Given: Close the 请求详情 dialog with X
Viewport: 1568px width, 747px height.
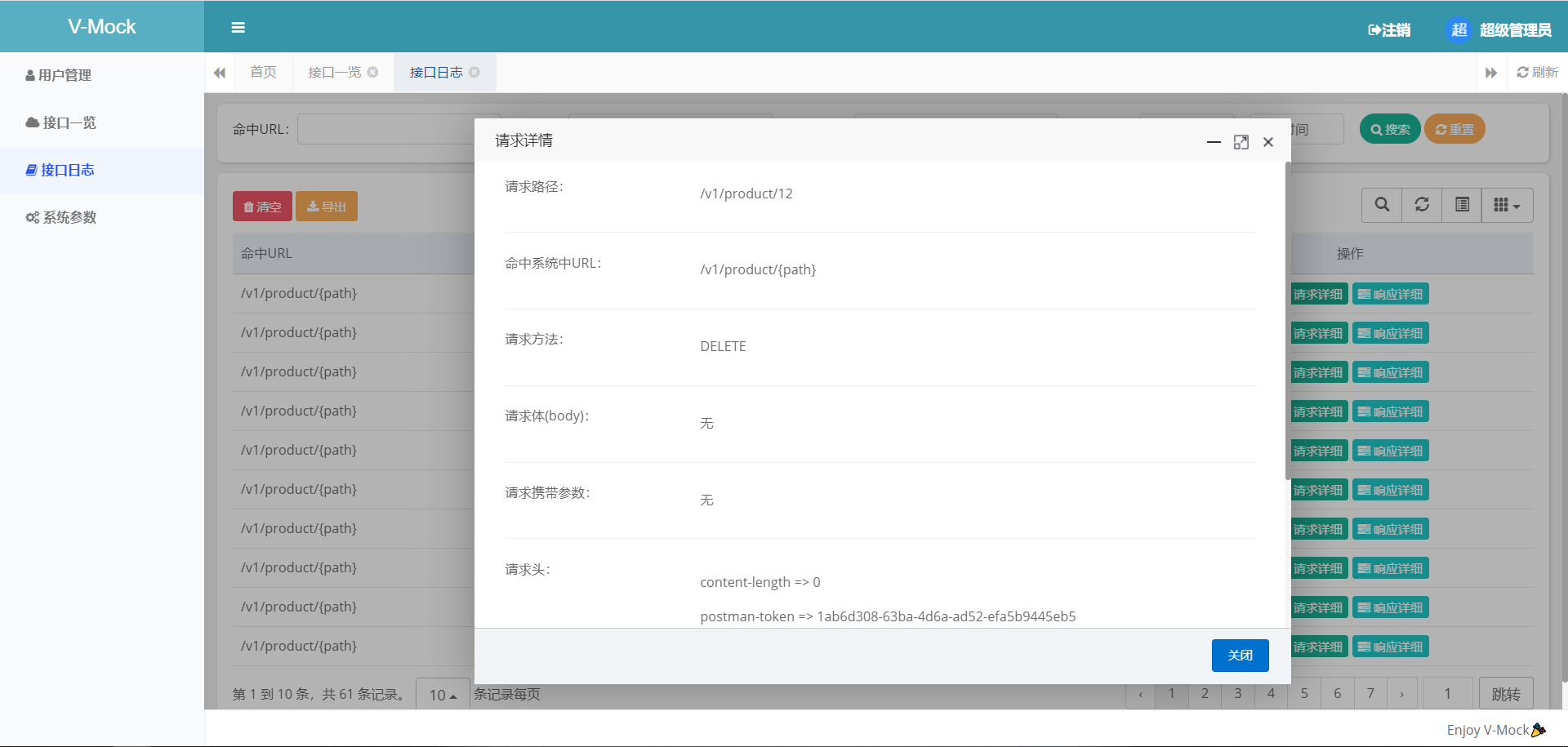Looking at the screenshot, I should coord(1268,142).
